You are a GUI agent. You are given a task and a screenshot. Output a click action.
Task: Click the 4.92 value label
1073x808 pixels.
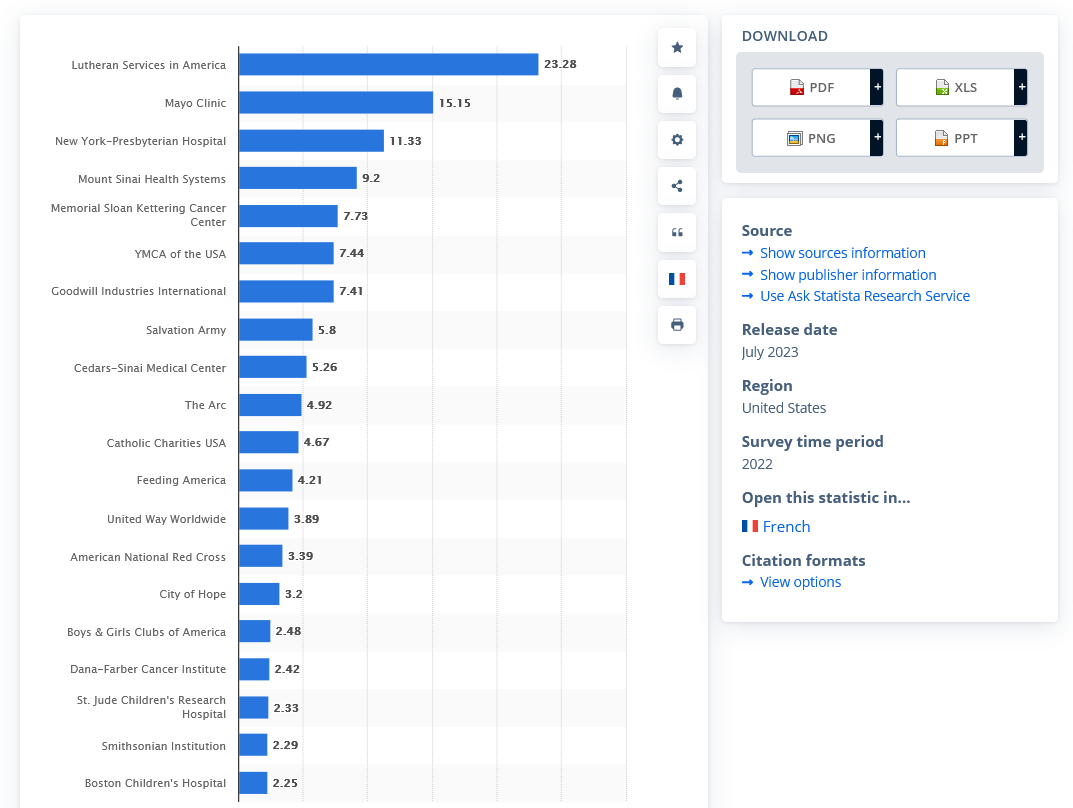(320, 405)
